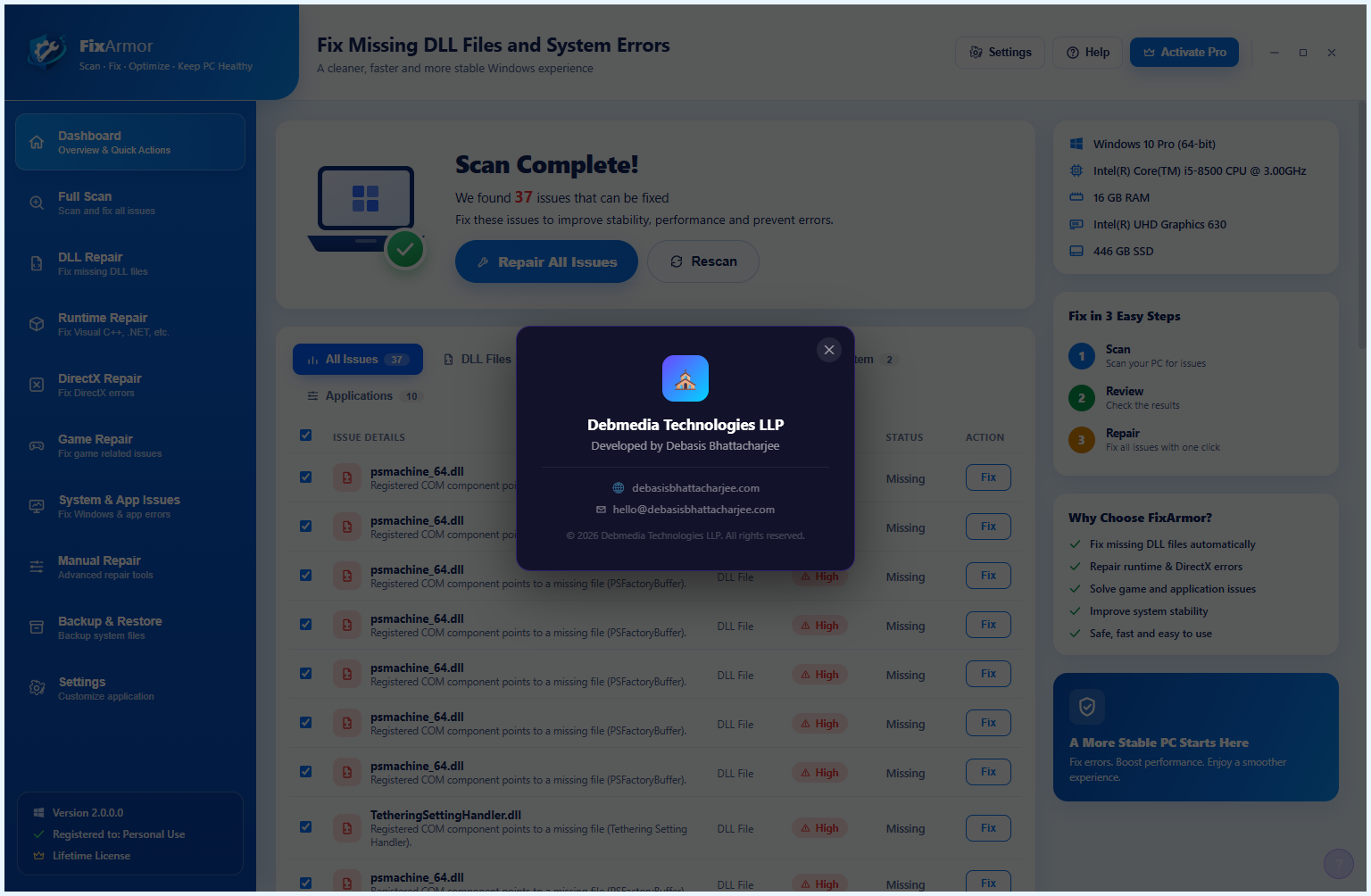Open Runtime Repair section
This screenshot has height=896, width=1371.
[x=130, y=324]
